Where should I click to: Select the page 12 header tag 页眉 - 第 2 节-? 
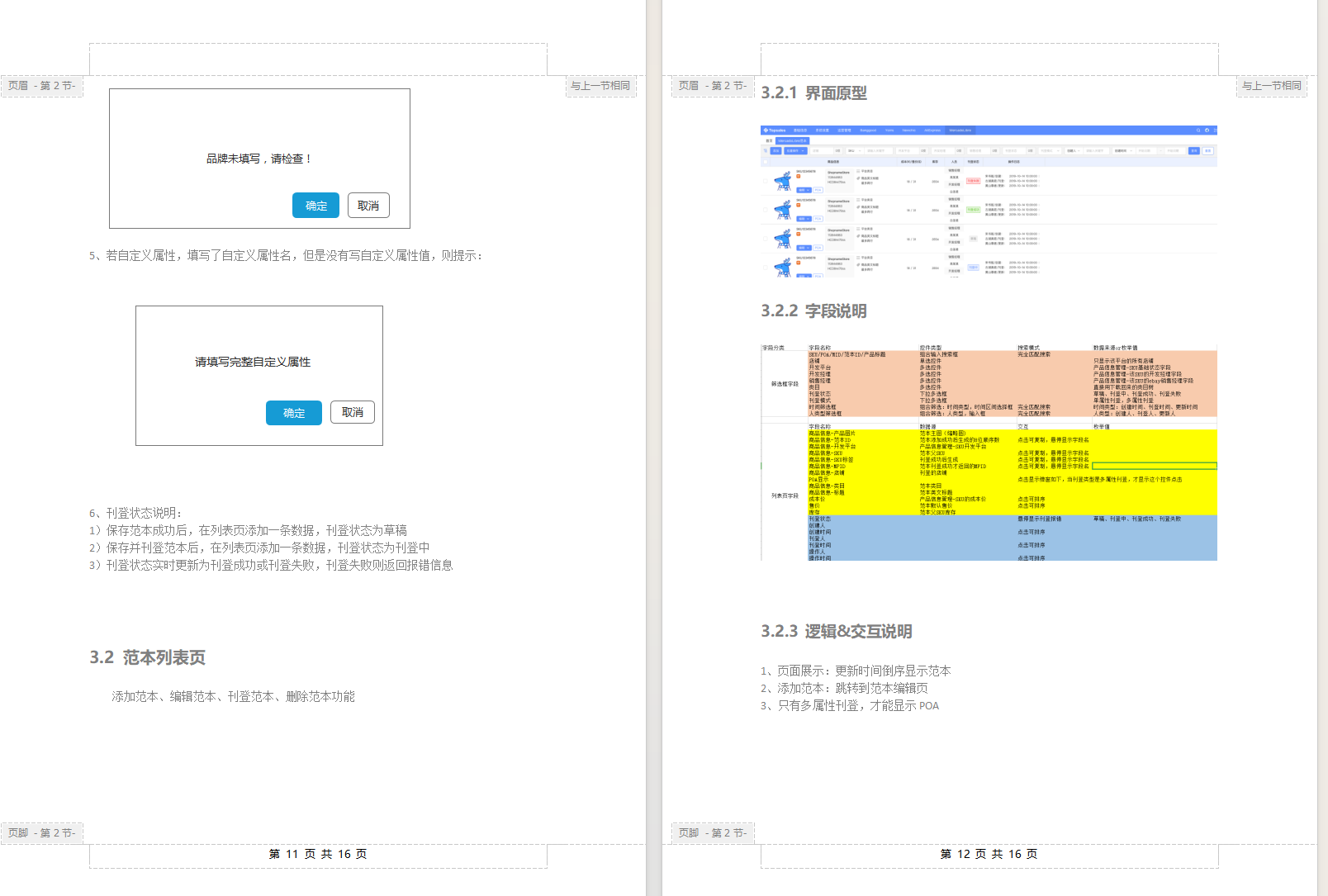pyautogui.click(x=713, y=86)
